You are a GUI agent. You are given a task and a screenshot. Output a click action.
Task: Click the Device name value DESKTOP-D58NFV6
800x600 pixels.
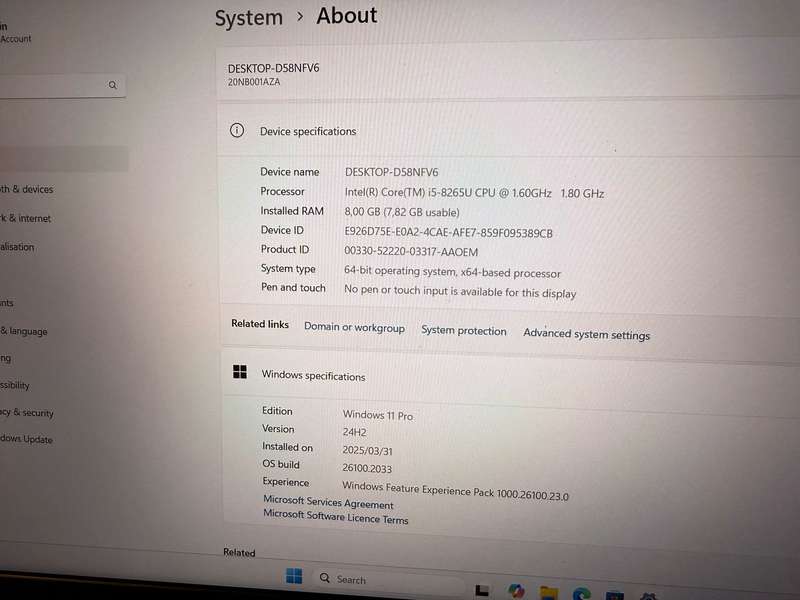tap(391, 172)
